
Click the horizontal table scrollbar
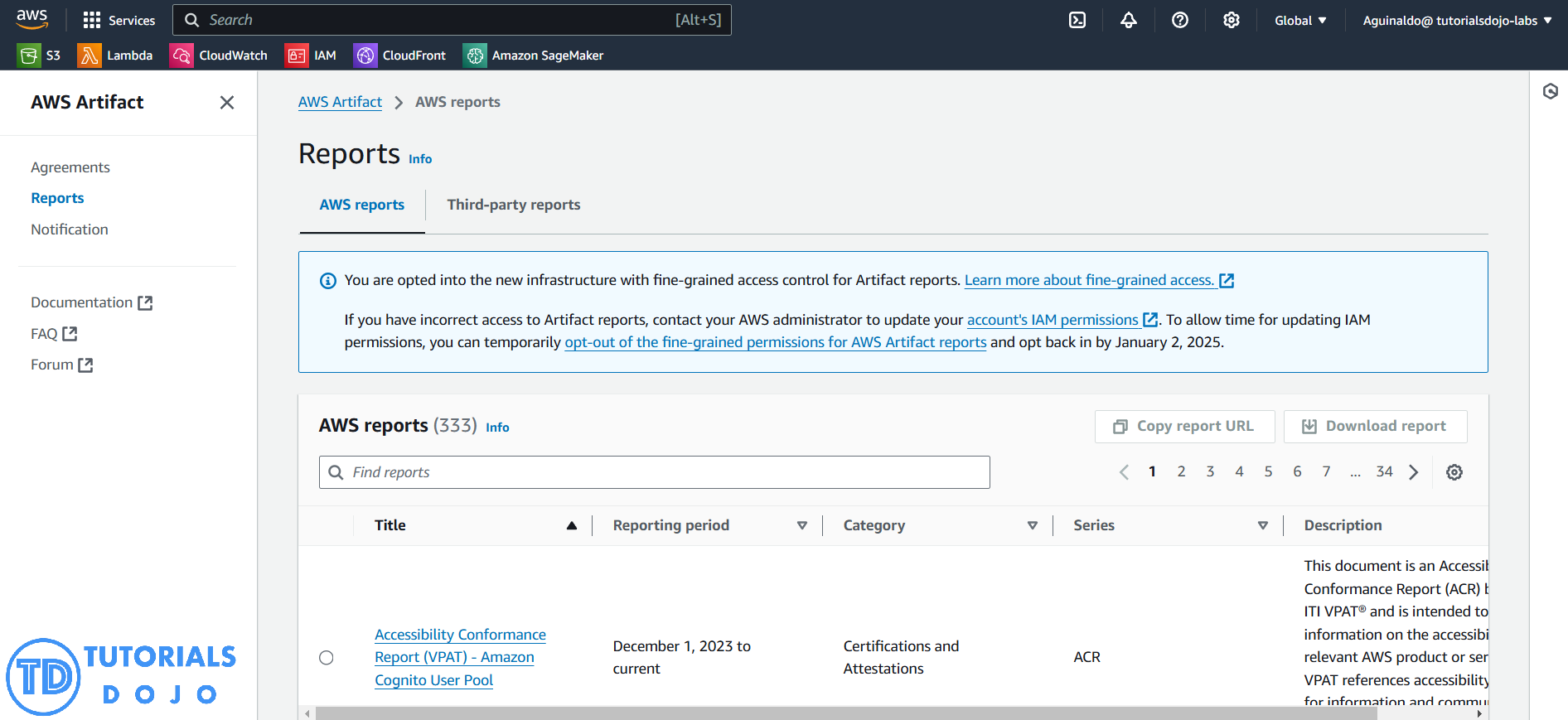pyautogui.click(x=845, y=713)
